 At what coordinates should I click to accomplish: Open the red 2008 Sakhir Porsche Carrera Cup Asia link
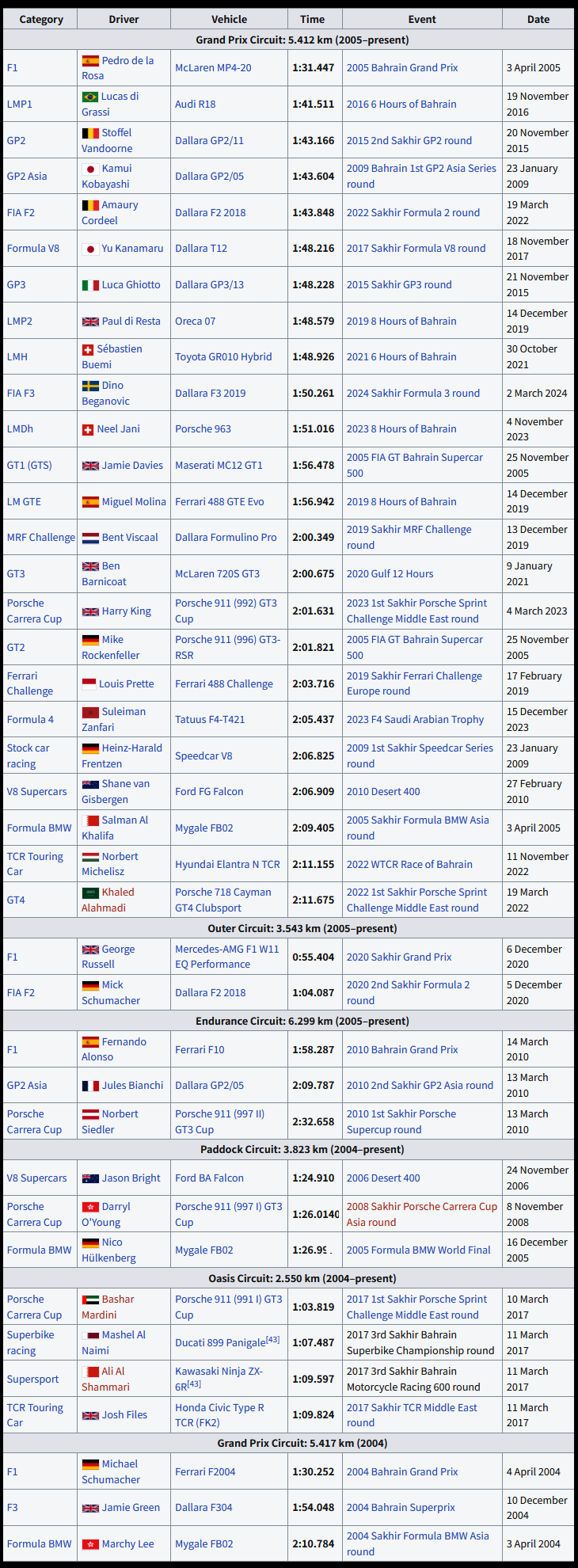tap(422, 1215)
